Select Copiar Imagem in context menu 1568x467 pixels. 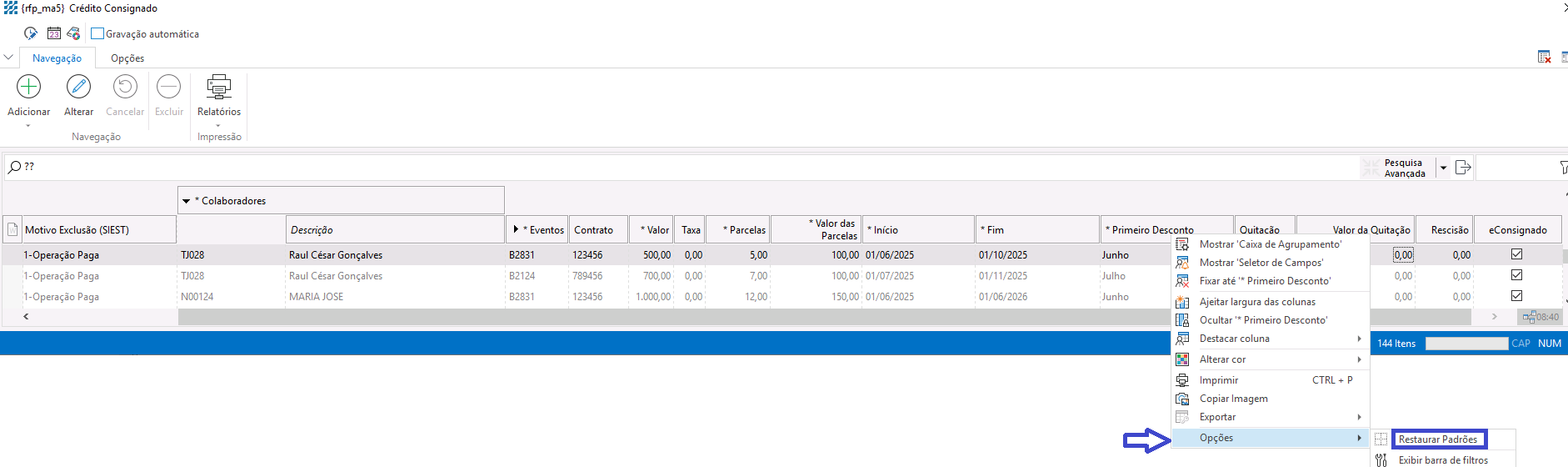tap(1233, 399)
